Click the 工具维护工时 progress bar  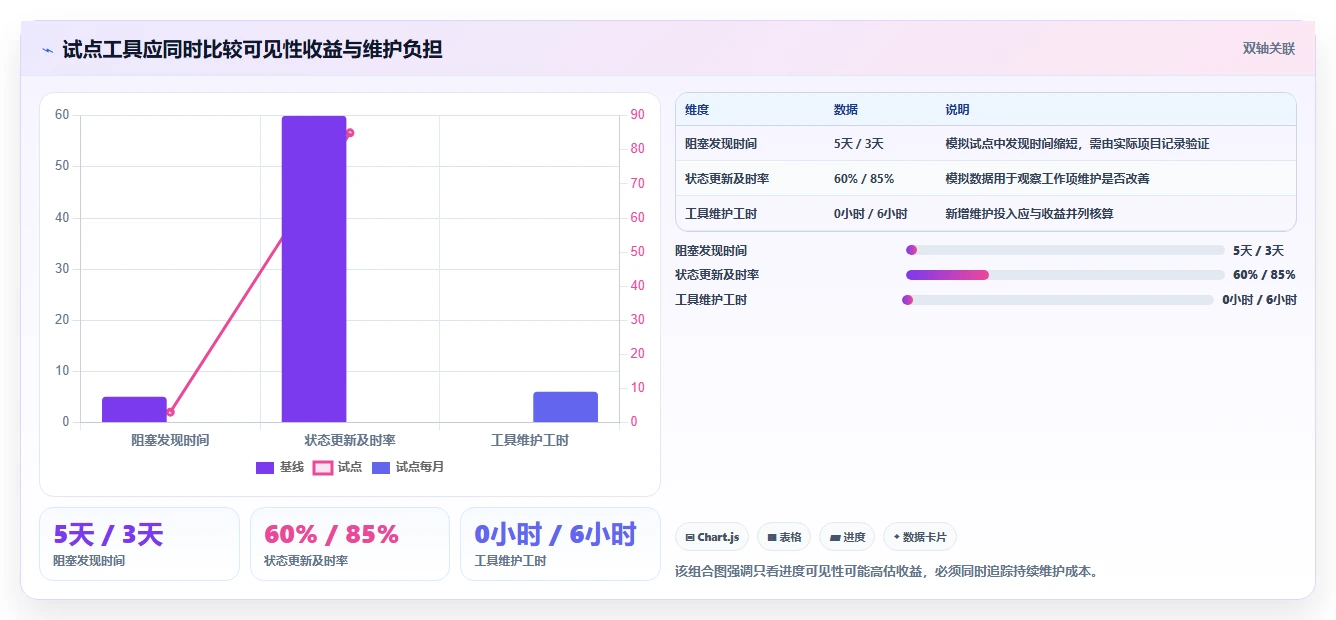coord(1058,300)
